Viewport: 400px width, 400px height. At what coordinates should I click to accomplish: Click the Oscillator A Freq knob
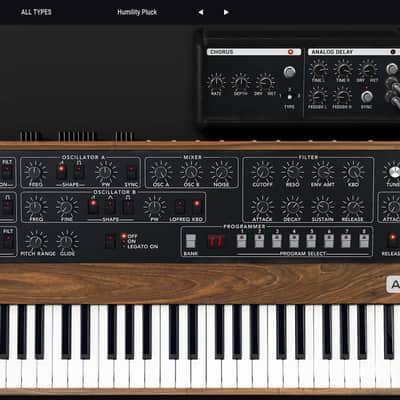pos(35,172)
